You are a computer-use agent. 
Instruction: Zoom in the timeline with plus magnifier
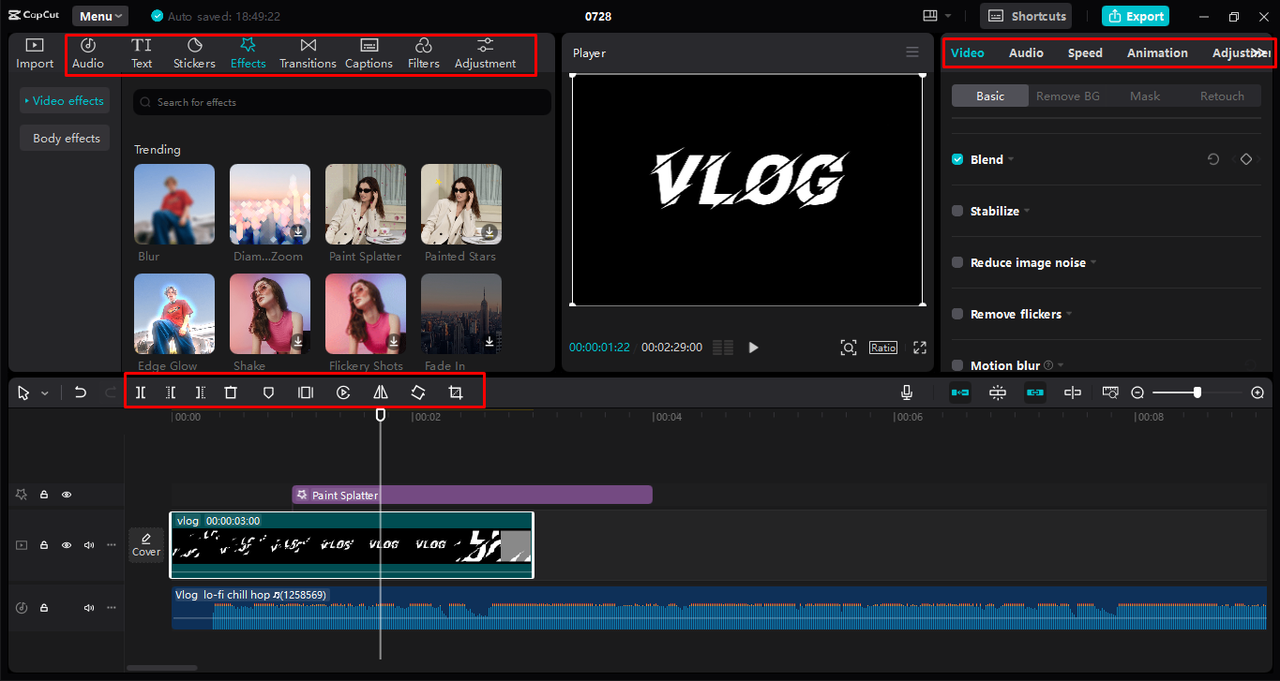1258,393
